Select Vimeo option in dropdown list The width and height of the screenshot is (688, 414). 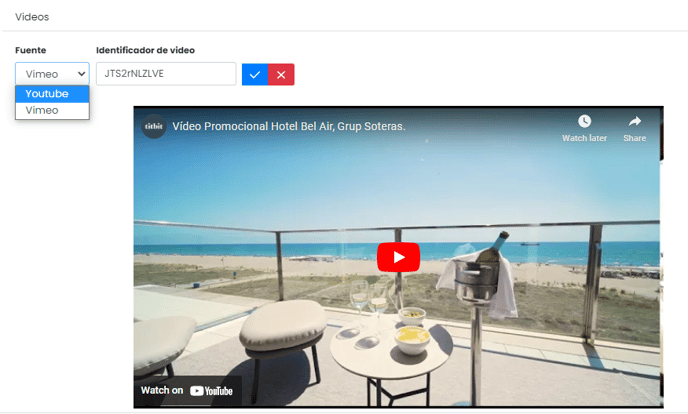pos(52,111)
